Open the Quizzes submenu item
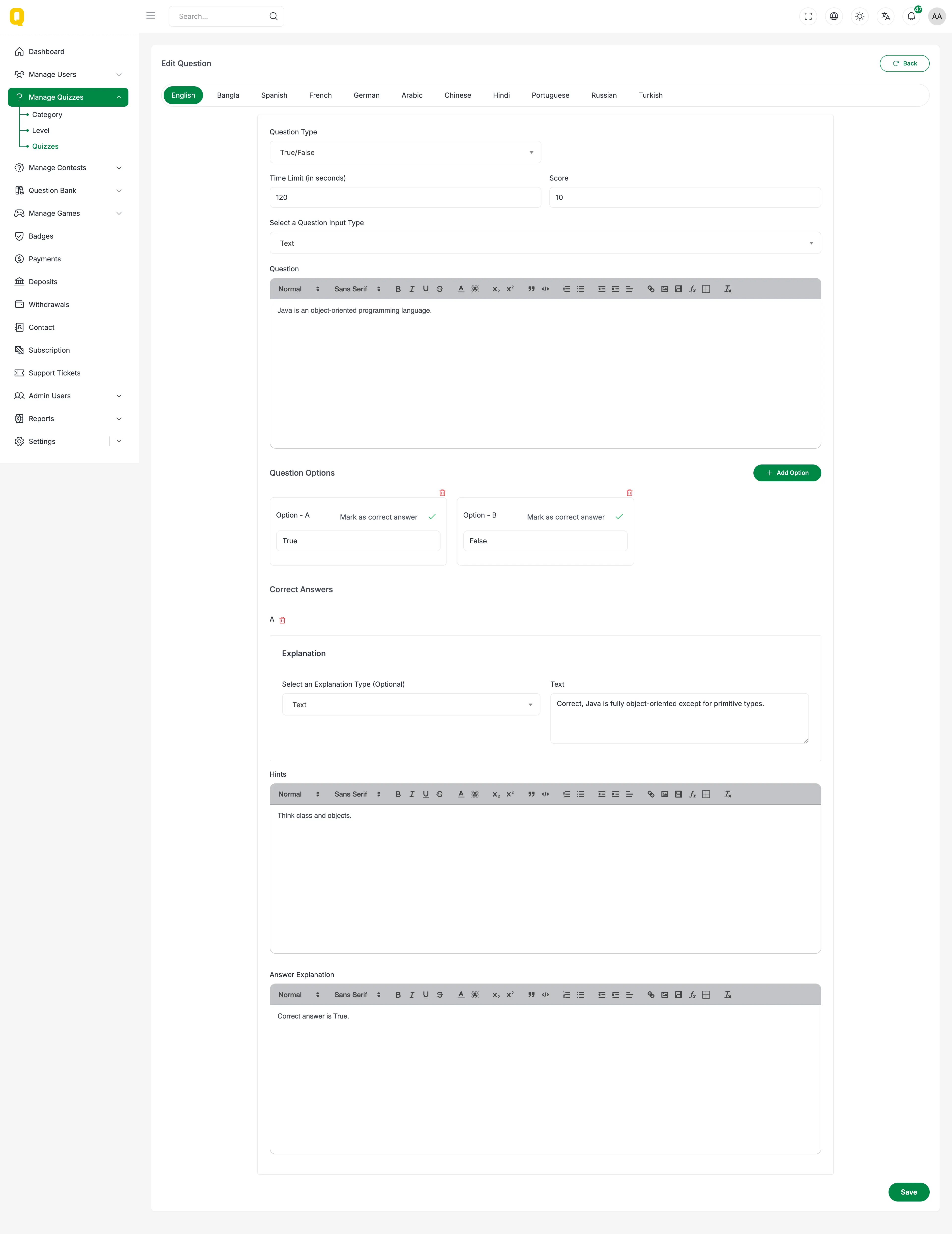This screenshot has width=952, height=1234. pyautogui.click(x=45, y=146)
